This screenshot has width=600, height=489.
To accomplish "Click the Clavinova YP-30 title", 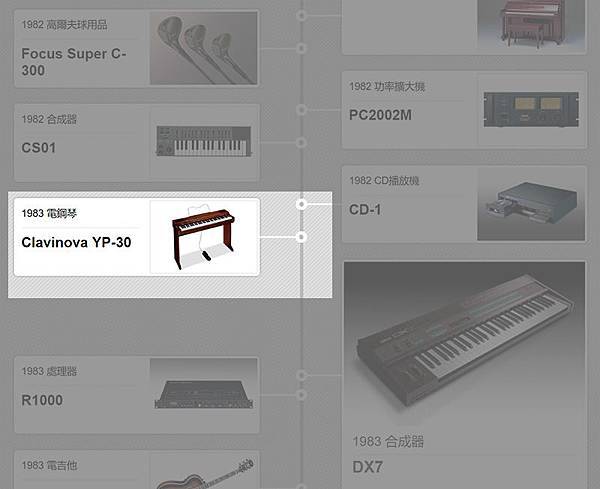I will pyautogui.click(x=76, y=242).
